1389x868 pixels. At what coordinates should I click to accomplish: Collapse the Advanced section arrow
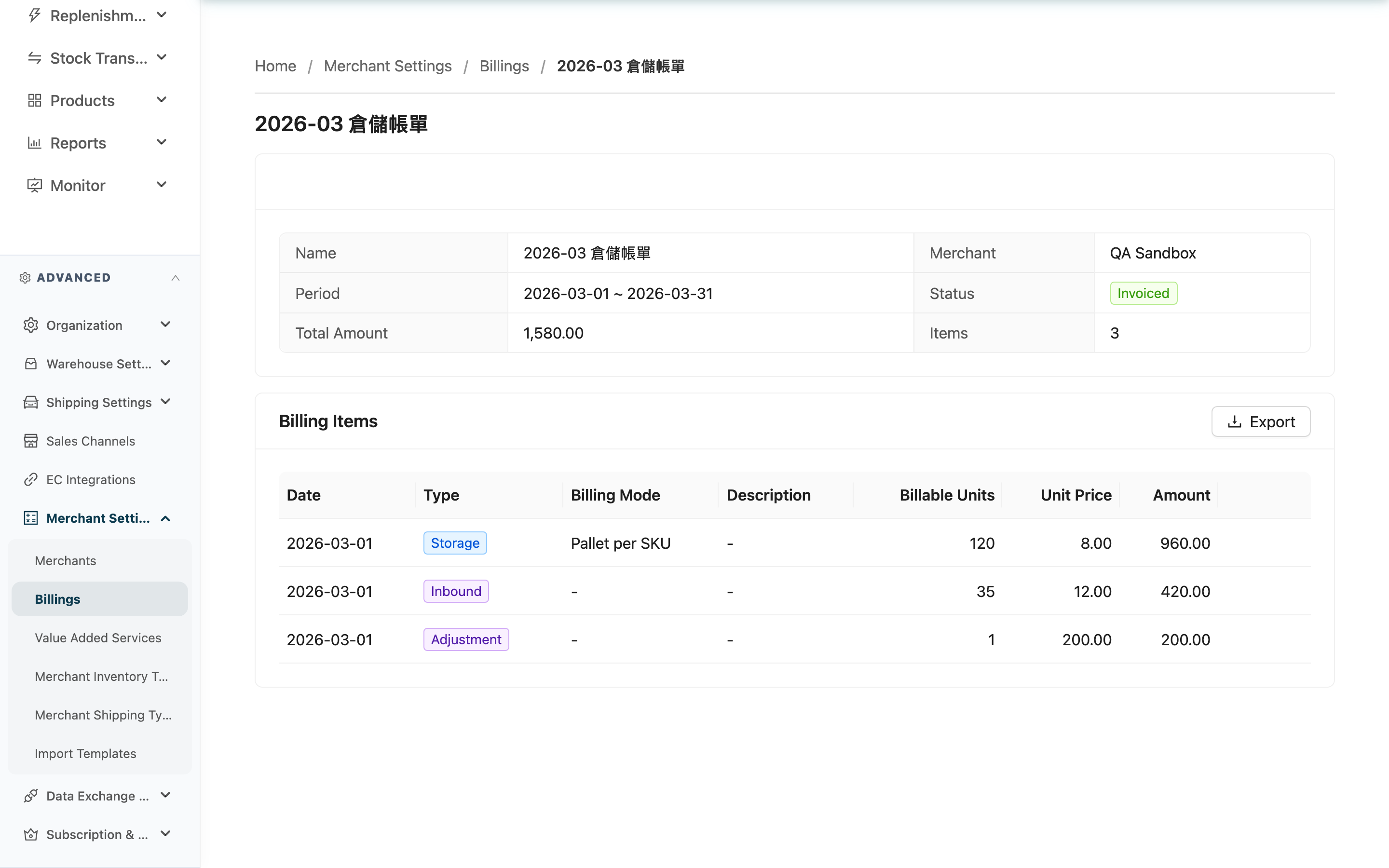pyautogui.click(x=176, y=278)
